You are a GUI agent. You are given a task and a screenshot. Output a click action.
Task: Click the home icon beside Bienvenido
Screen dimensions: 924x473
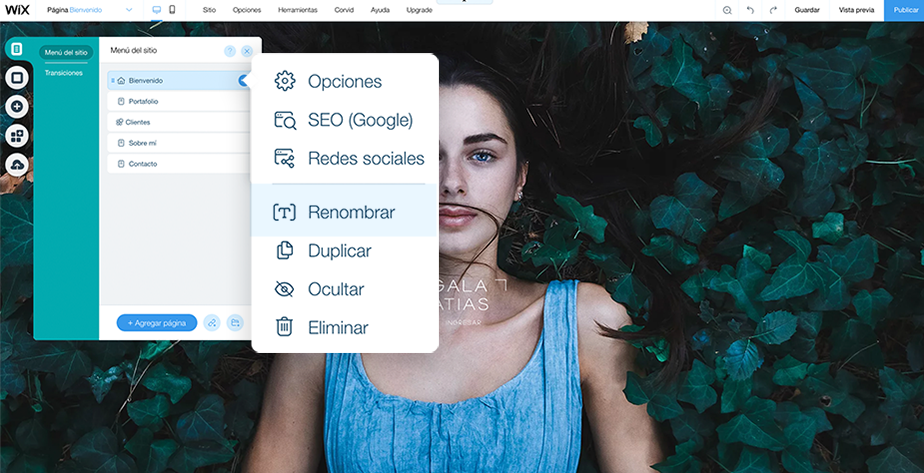(121, 81)
